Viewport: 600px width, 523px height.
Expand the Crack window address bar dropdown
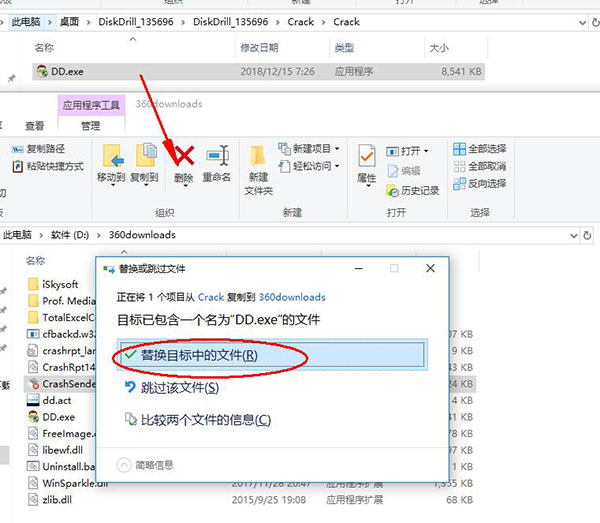(x=582, y=23)
